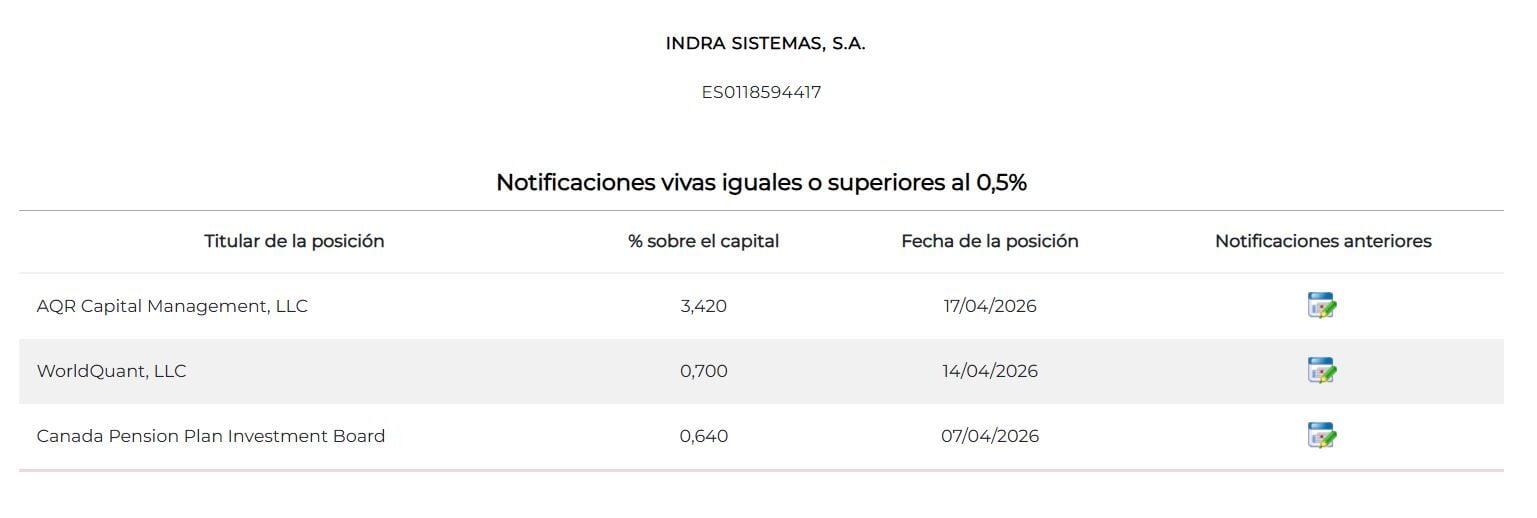Open AQR Capital Management previous notifications icon
Screen dimensions: 1537x518
tap(1322, 306)
